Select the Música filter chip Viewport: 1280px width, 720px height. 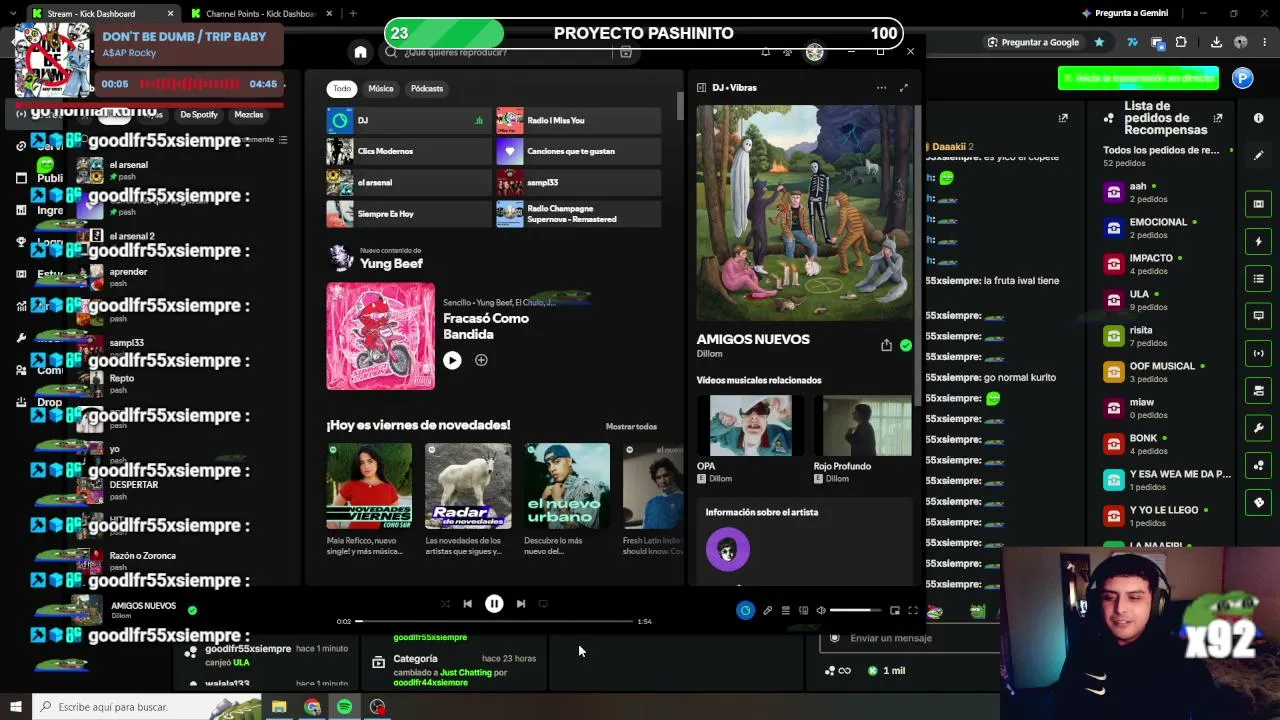pos(381,89)
